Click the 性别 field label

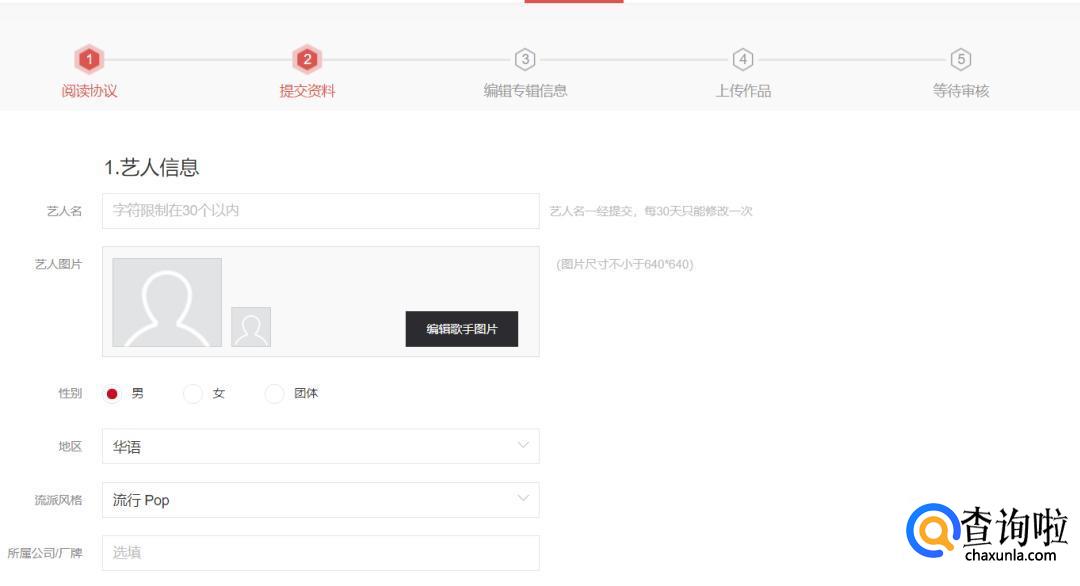70,393
